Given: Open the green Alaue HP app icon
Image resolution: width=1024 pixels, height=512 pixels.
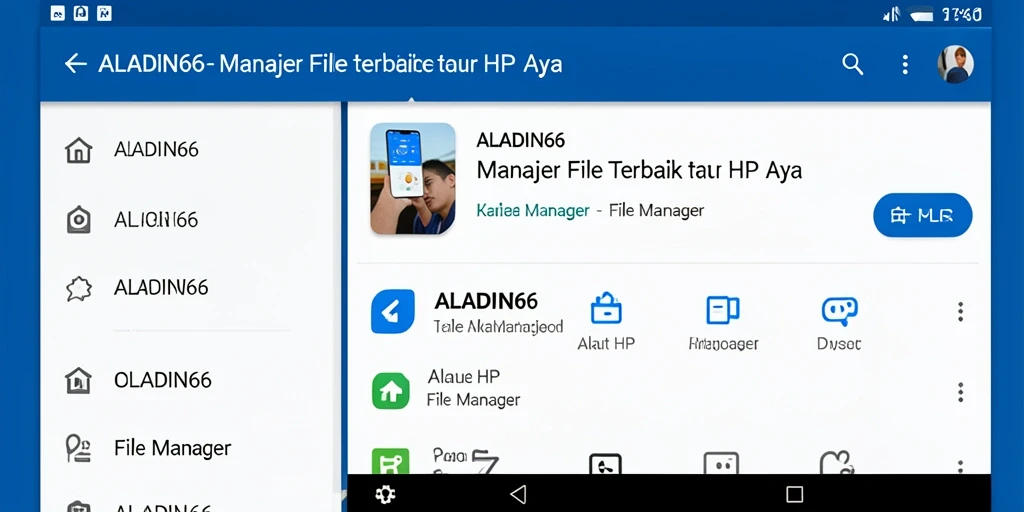Looking at the screenshot, I should tap(391, 391).
